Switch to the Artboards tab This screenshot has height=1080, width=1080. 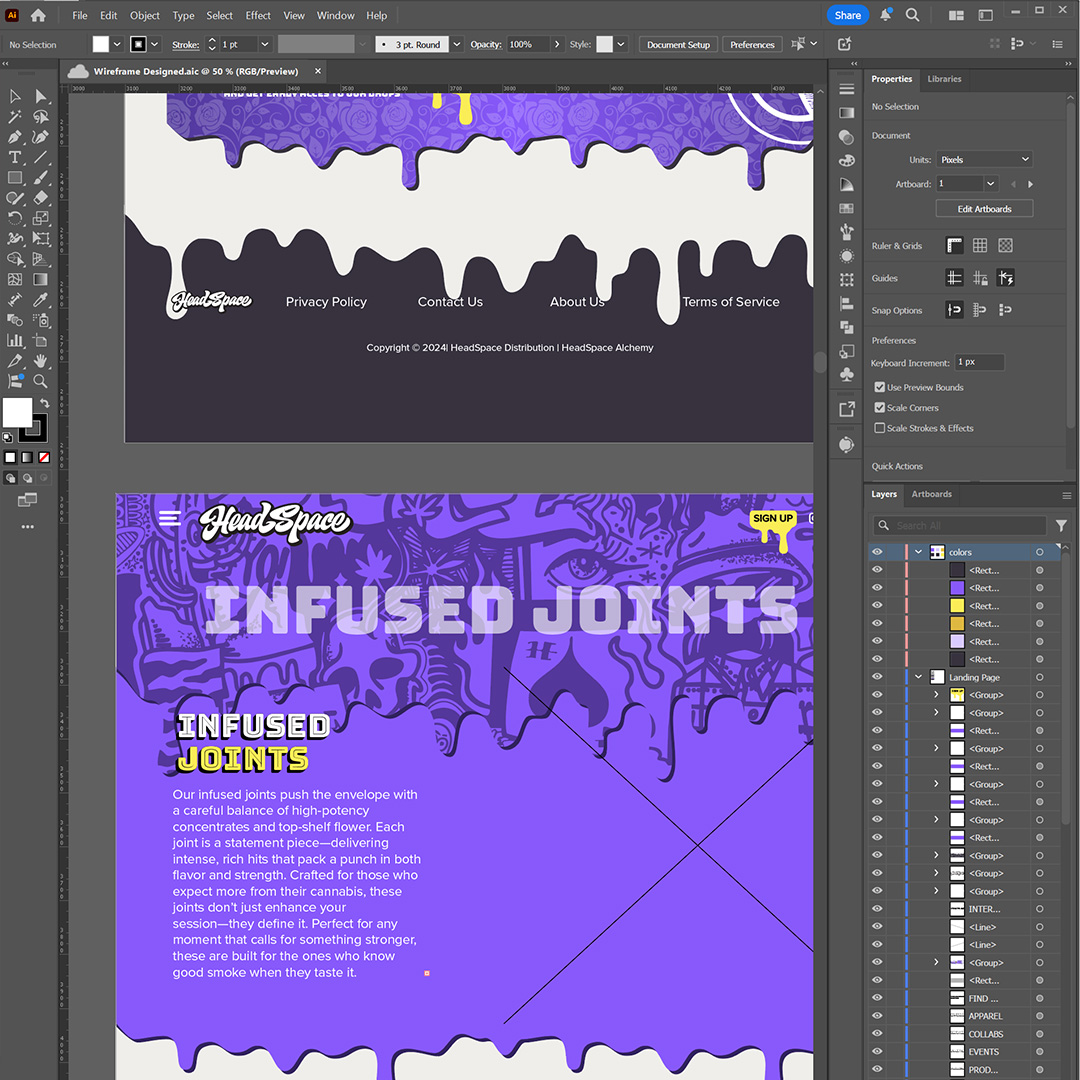point(931,494)
